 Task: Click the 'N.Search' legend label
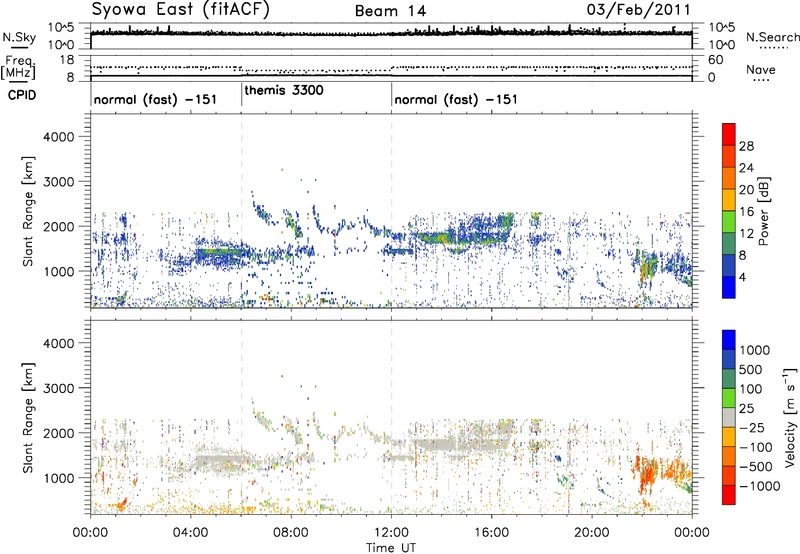(x=772, y=37)
